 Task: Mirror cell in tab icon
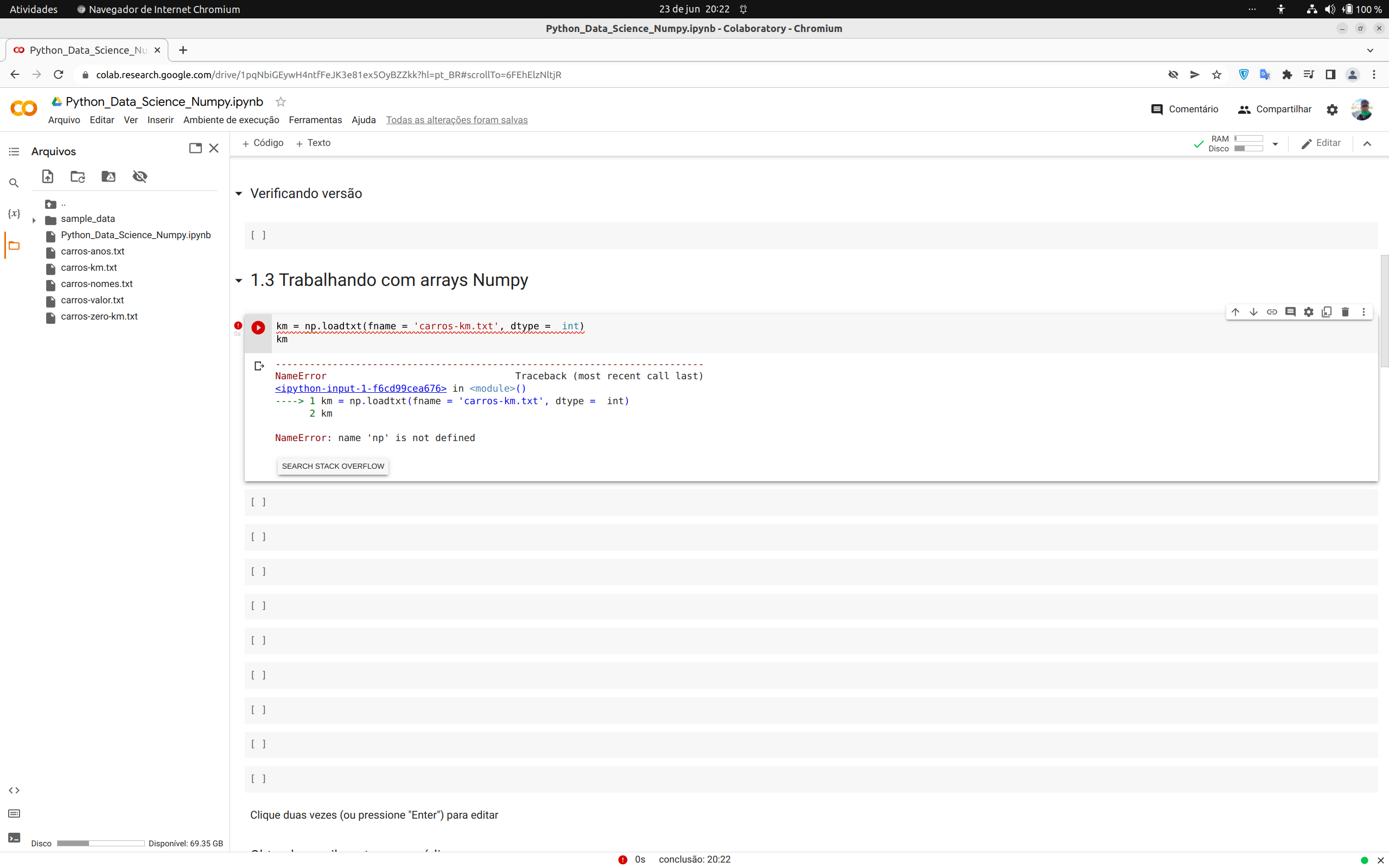[x=1327, y=312]
